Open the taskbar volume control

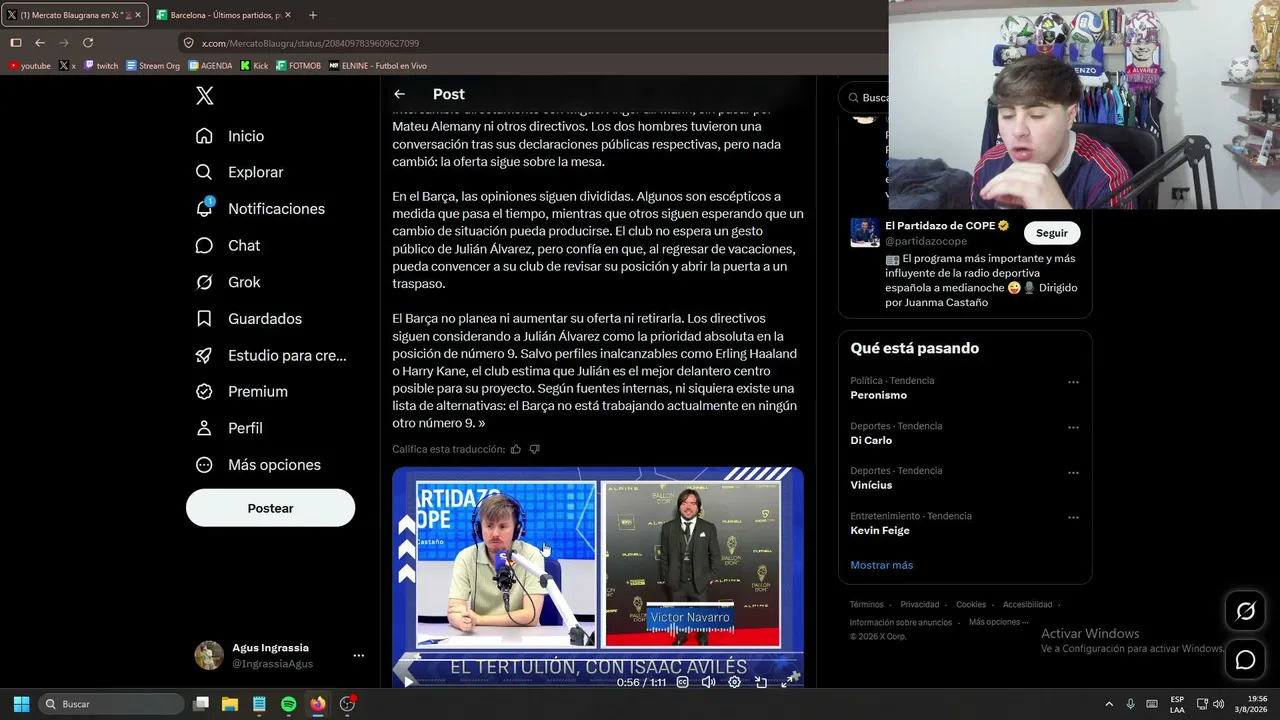pos(1218,704)
